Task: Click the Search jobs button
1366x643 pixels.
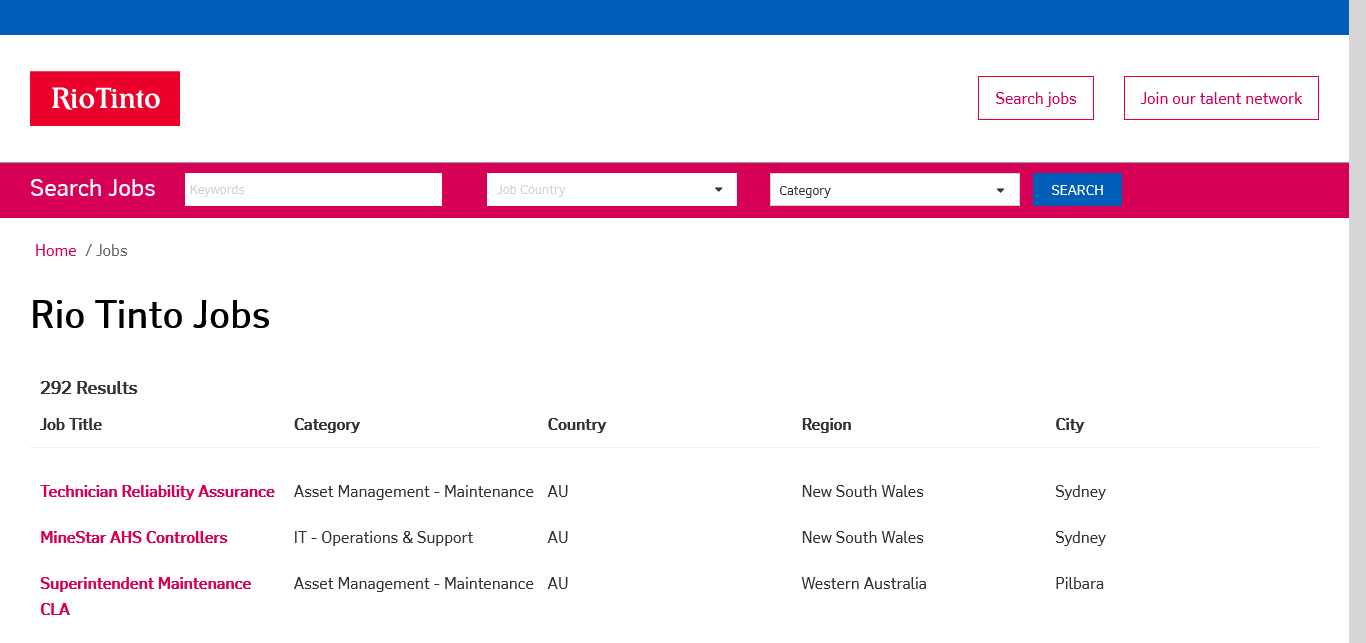Action: [1035, 98]
